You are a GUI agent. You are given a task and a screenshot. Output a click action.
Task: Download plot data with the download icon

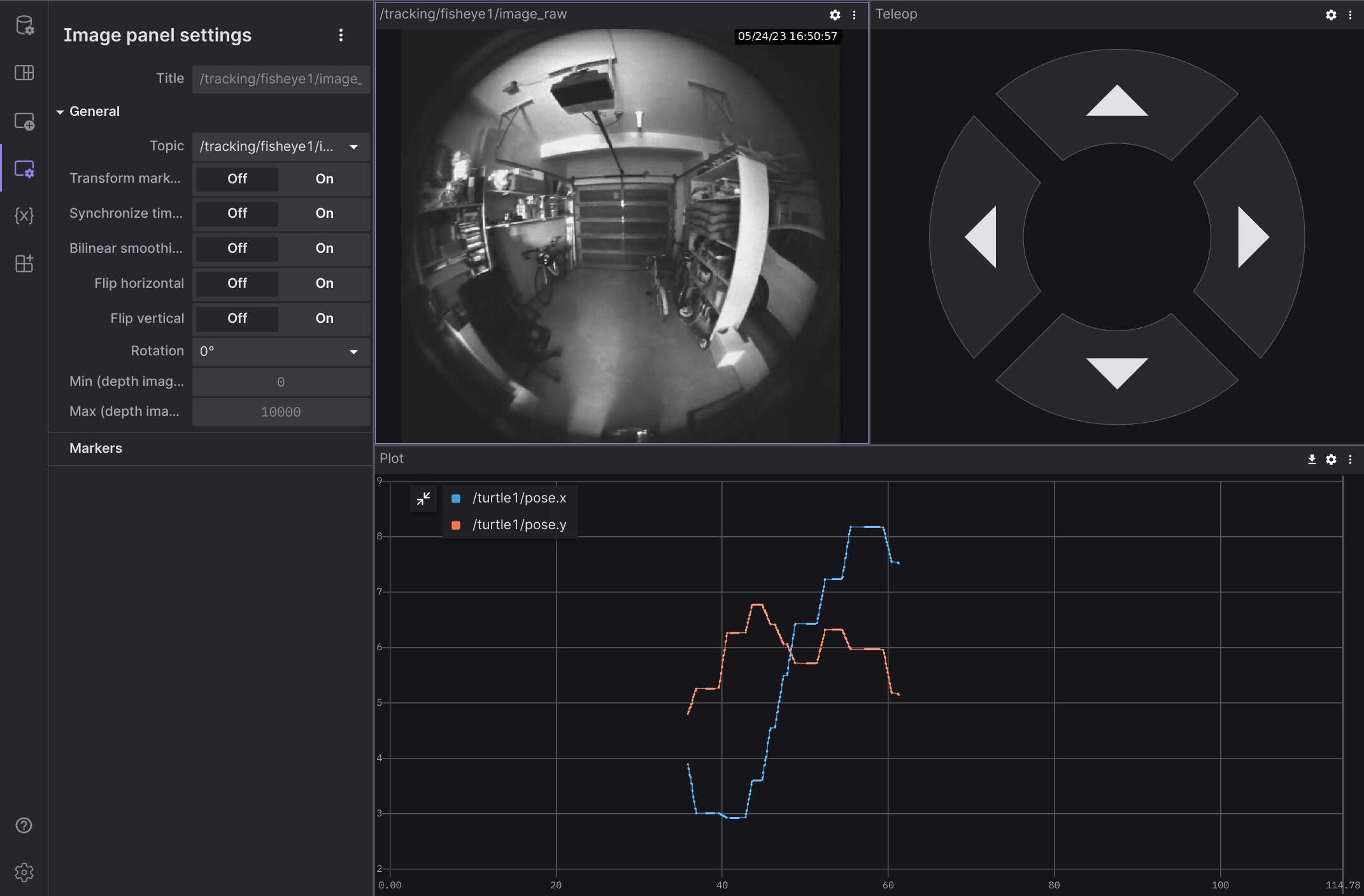[x=1312, y=459]
